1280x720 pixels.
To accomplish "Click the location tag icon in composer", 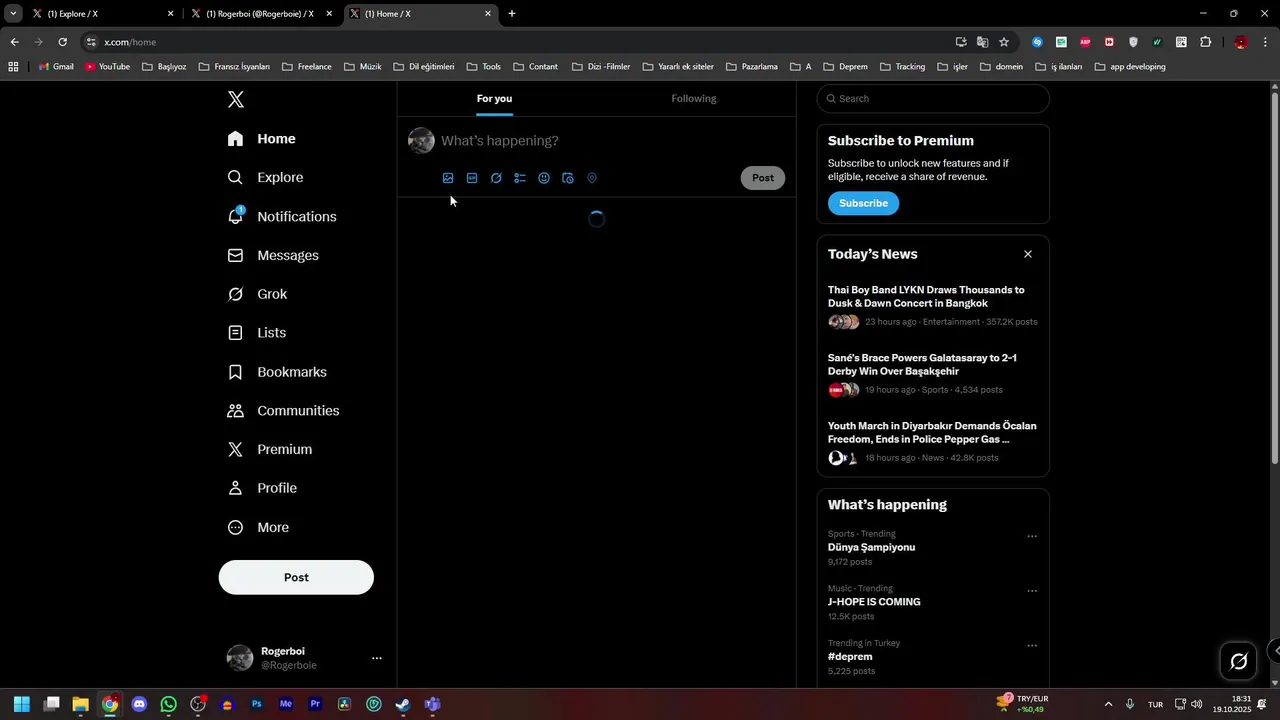I will pos(592,178).
